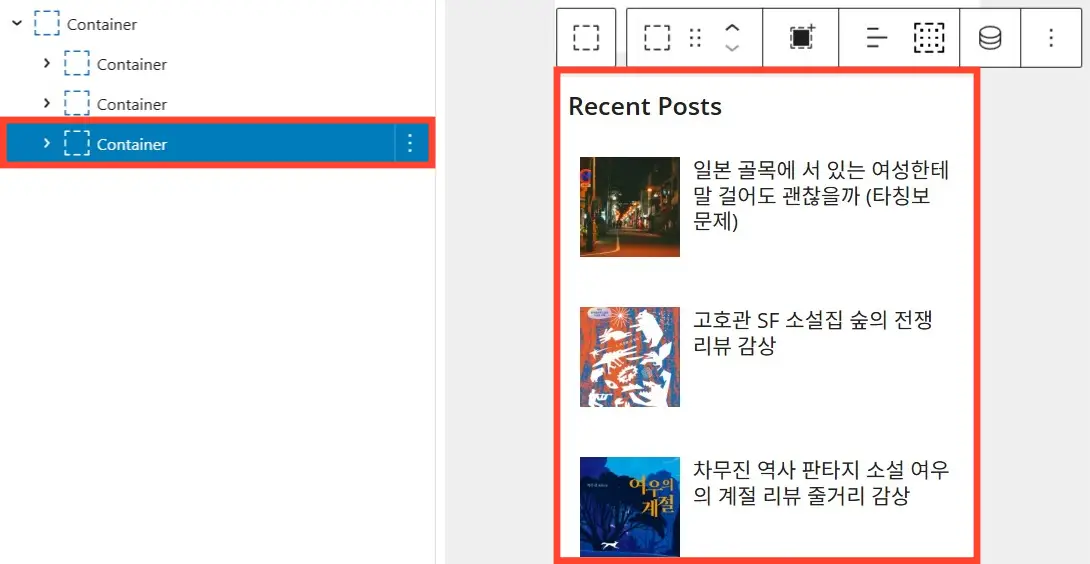1090x564 pixels.
Task: Expand the first nested Container item
Action: [x=47, y=63]
